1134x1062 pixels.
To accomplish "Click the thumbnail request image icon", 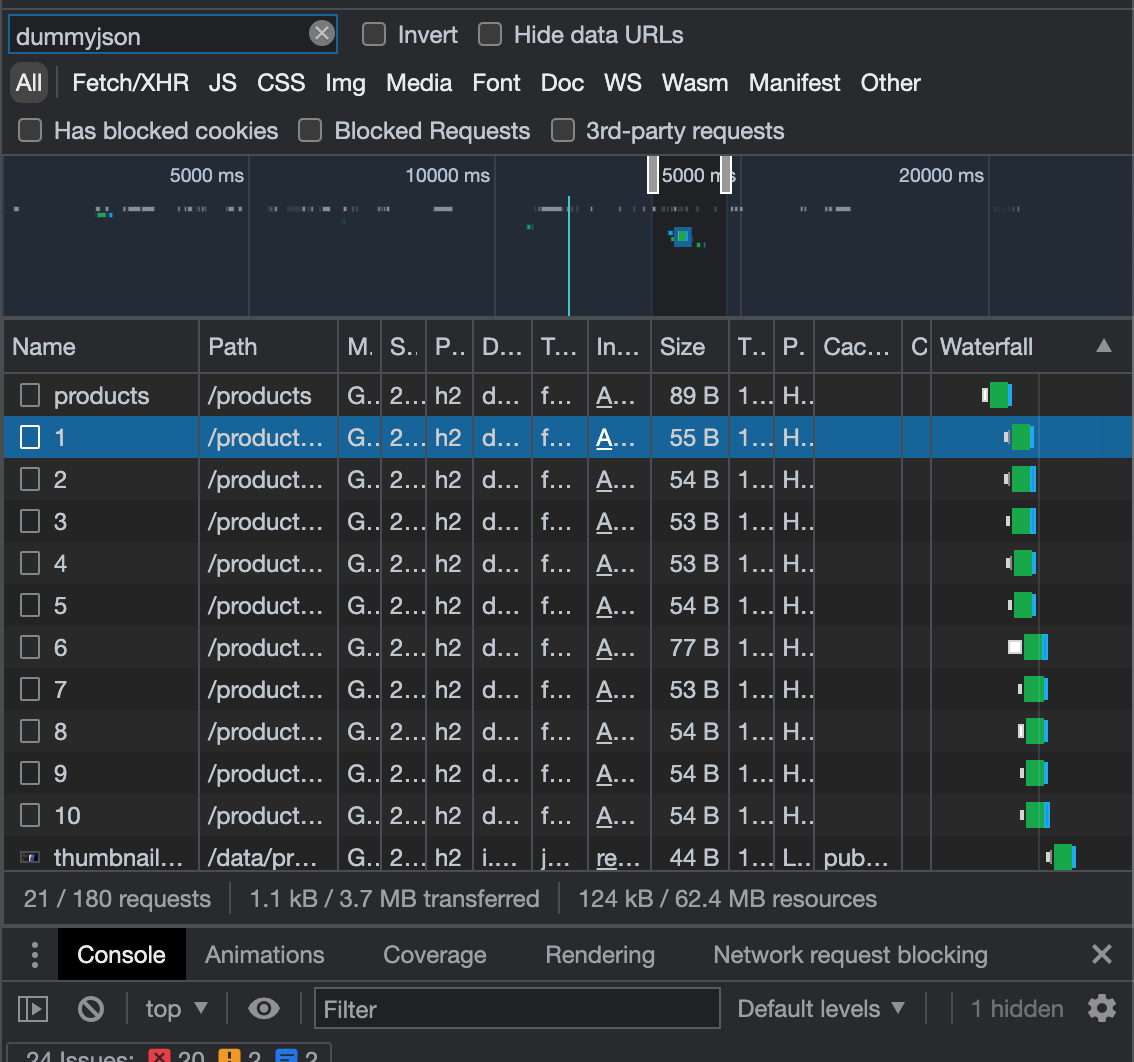I will coord(30,858).
